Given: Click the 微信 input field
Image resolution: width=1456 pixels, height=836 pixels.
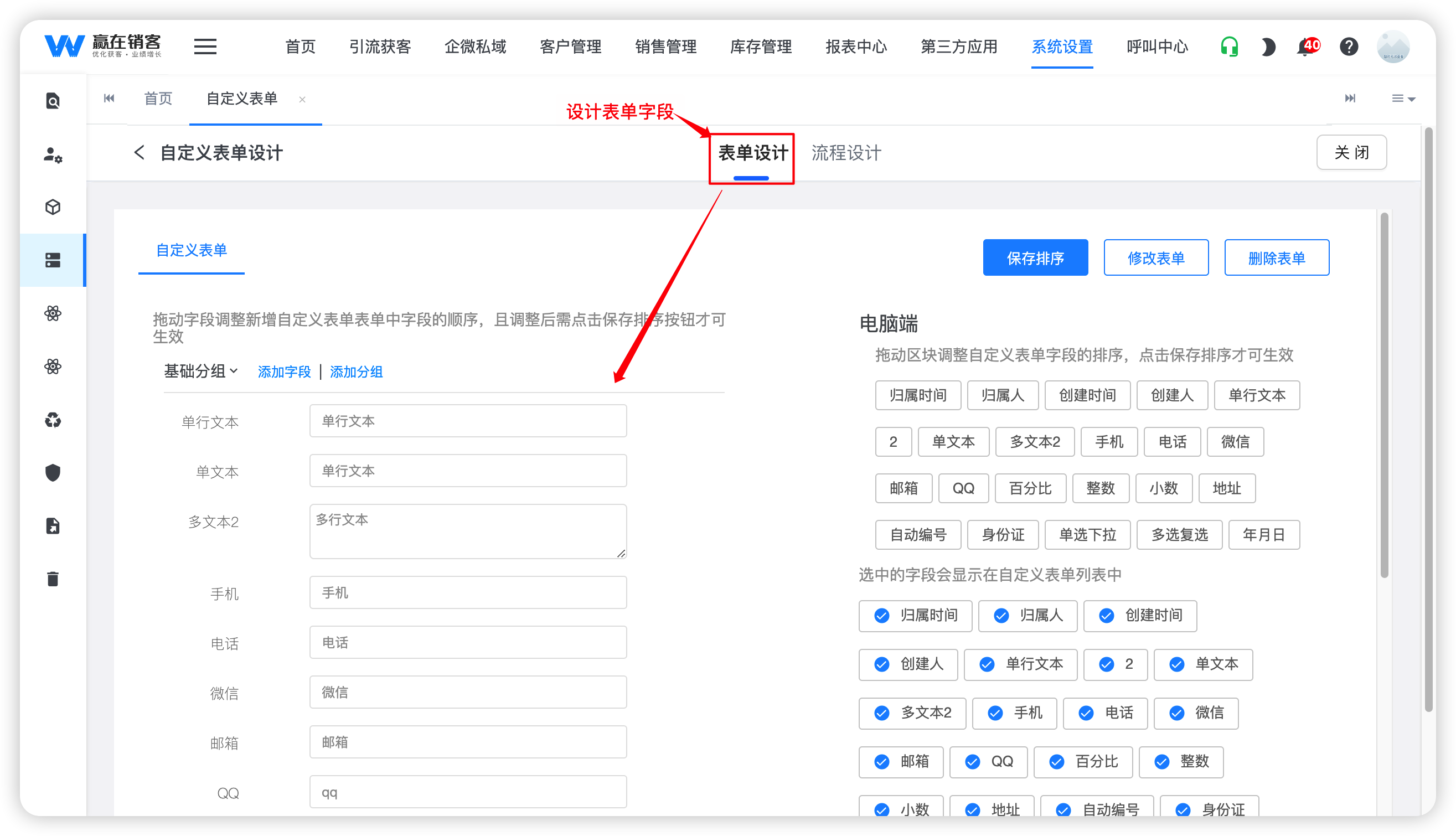Looking at the screenshot, I should point(468,693).
